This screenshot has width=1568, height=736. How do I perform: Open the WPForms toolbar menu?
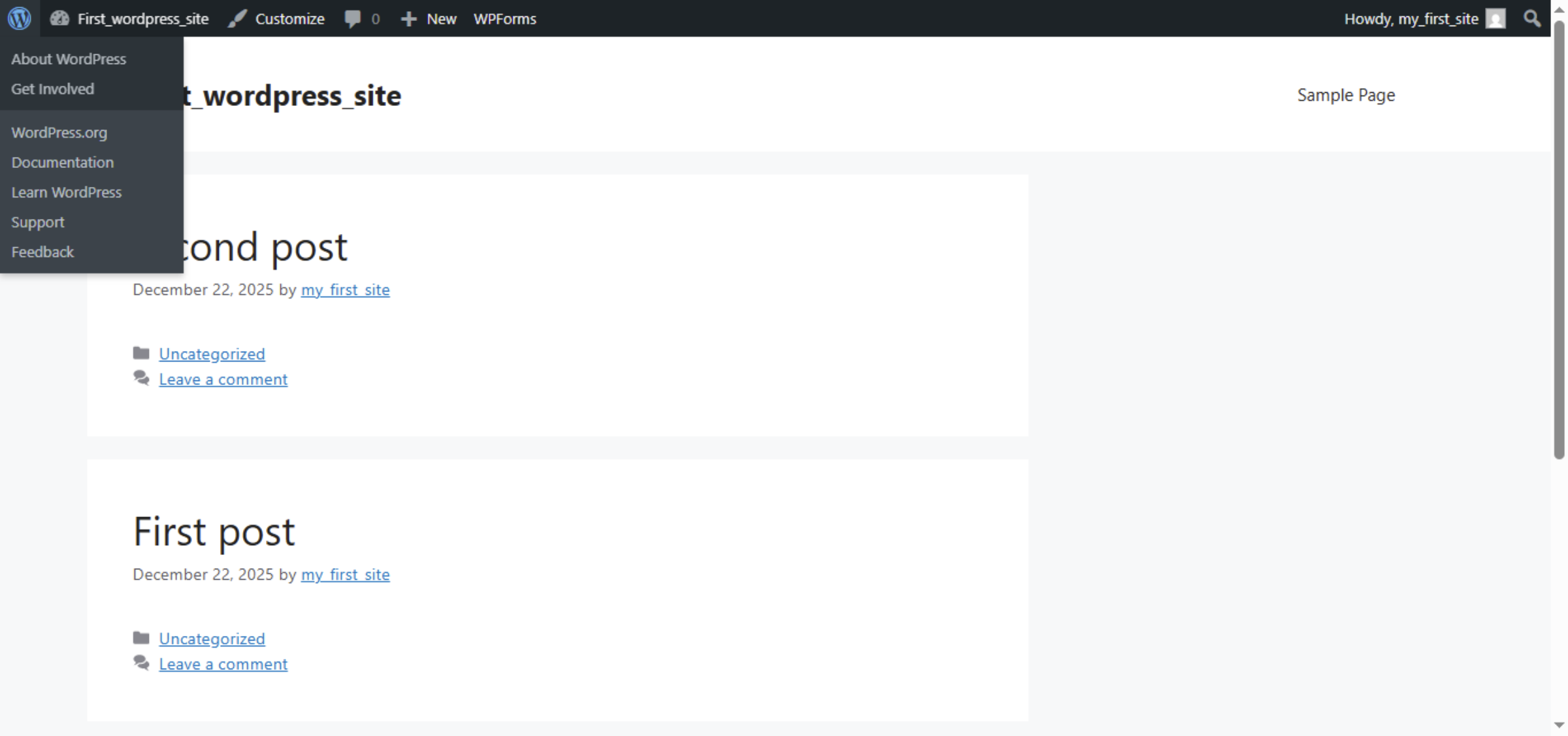click(x=504, y=18)
